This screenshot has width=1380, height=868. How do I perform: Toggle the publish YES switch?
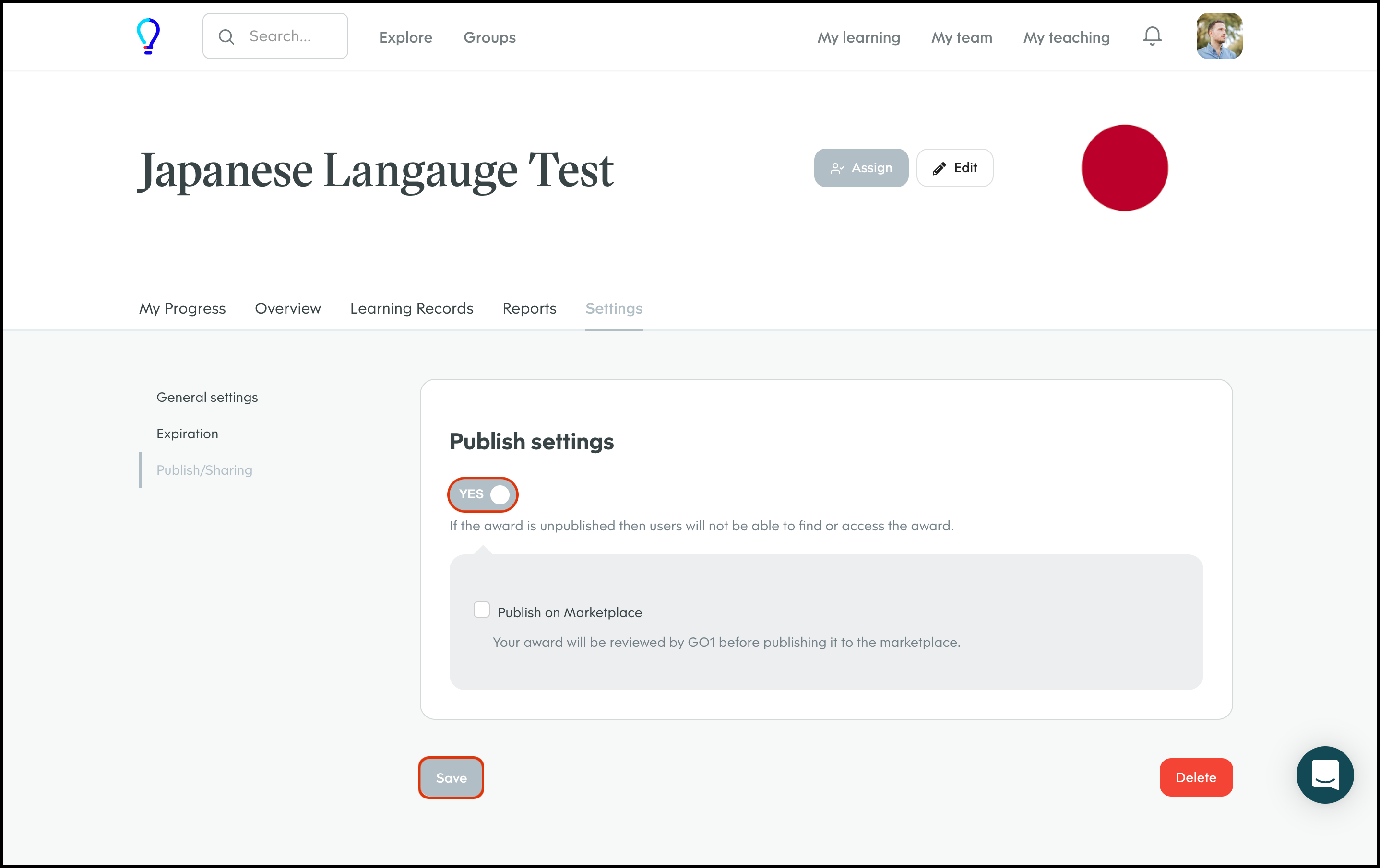point(483,494)
